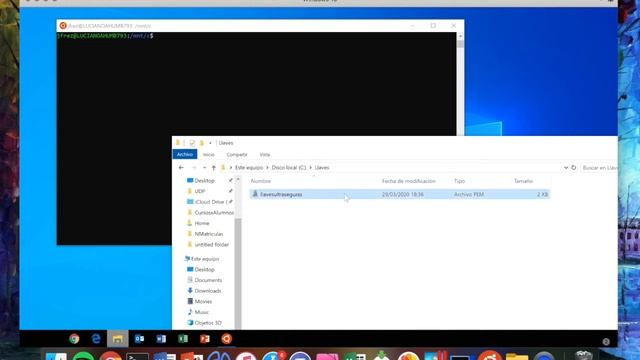Select NMatriculas folder in sidebar
This screenshot has width=640, height=360.
click(209, 234)
